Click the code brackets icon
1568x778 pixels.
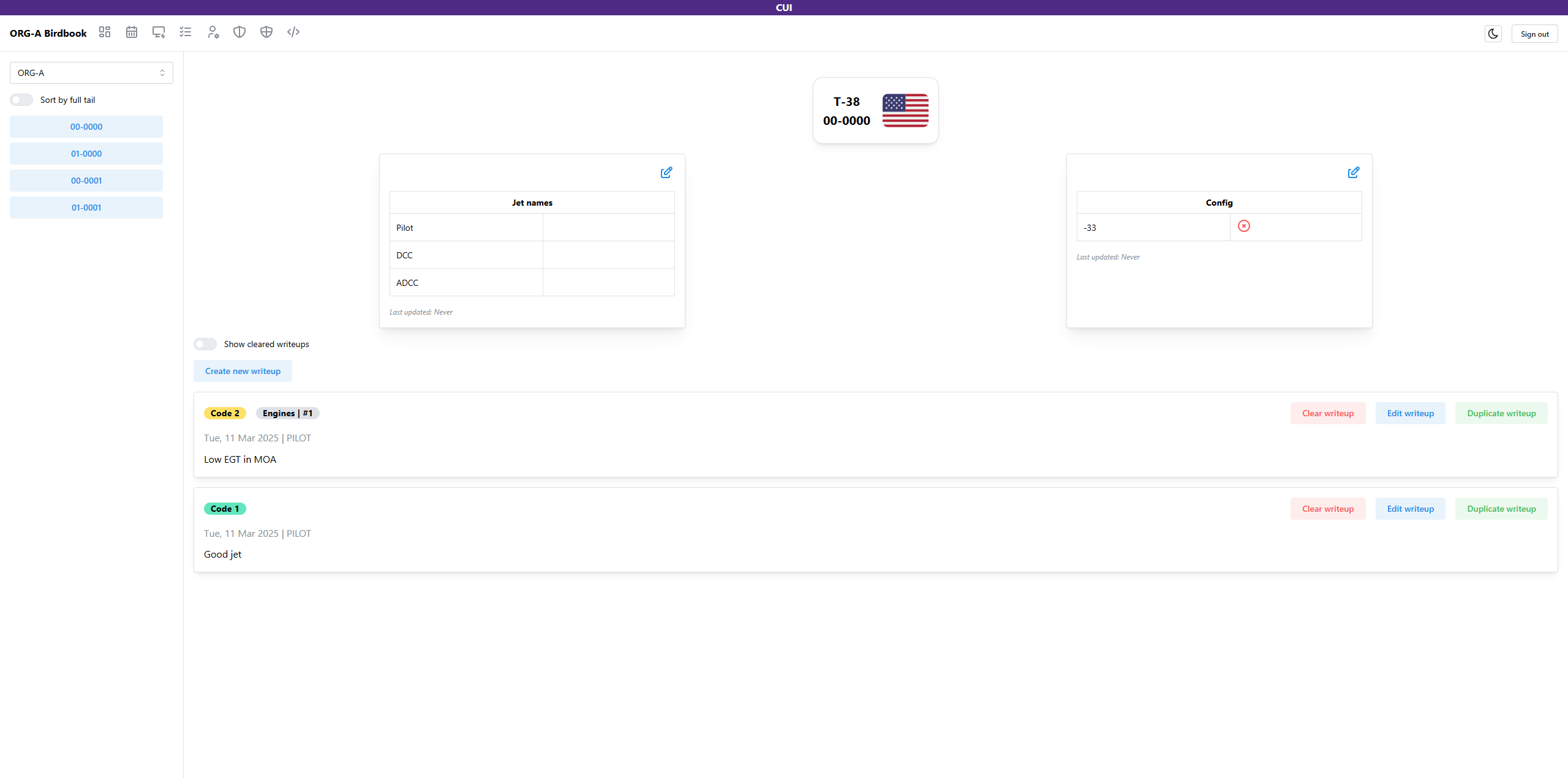click(293, 32)
